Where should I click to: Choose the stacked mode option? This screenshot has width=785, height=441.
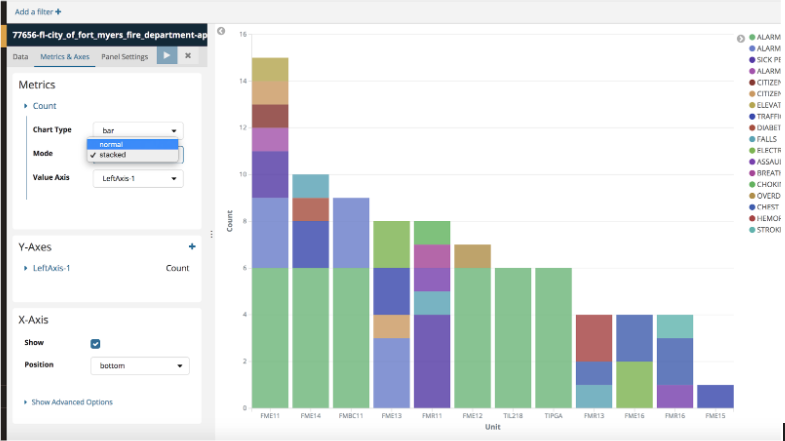[132, 155]
